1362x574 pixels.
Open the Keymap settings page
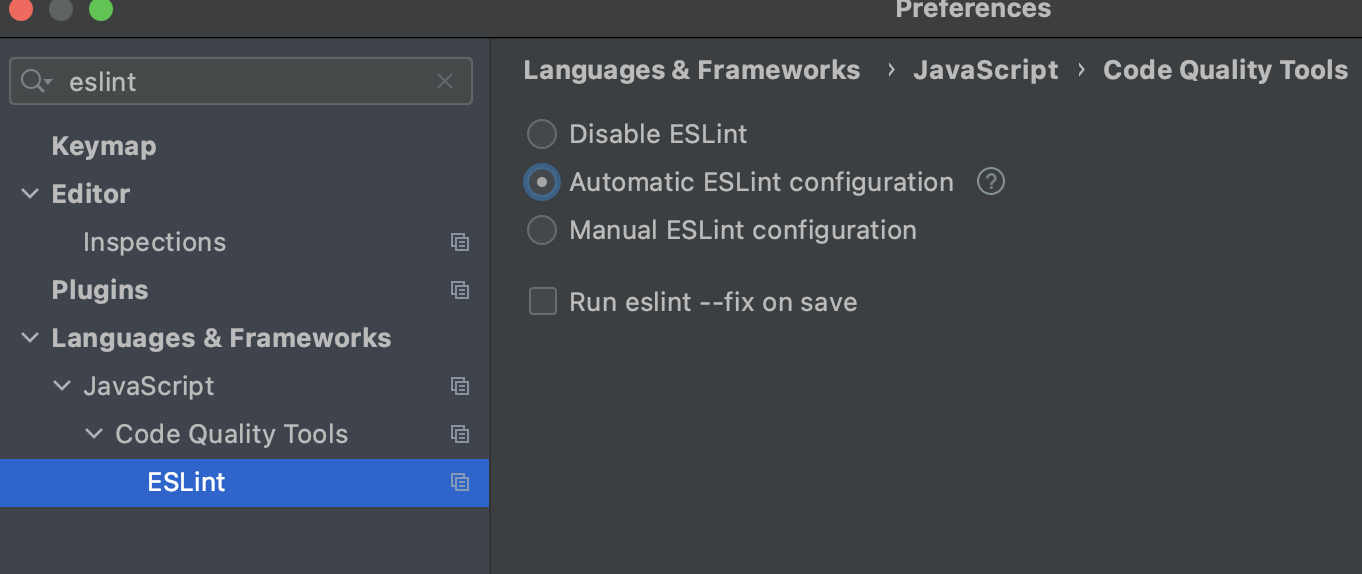tap(104, 146)
